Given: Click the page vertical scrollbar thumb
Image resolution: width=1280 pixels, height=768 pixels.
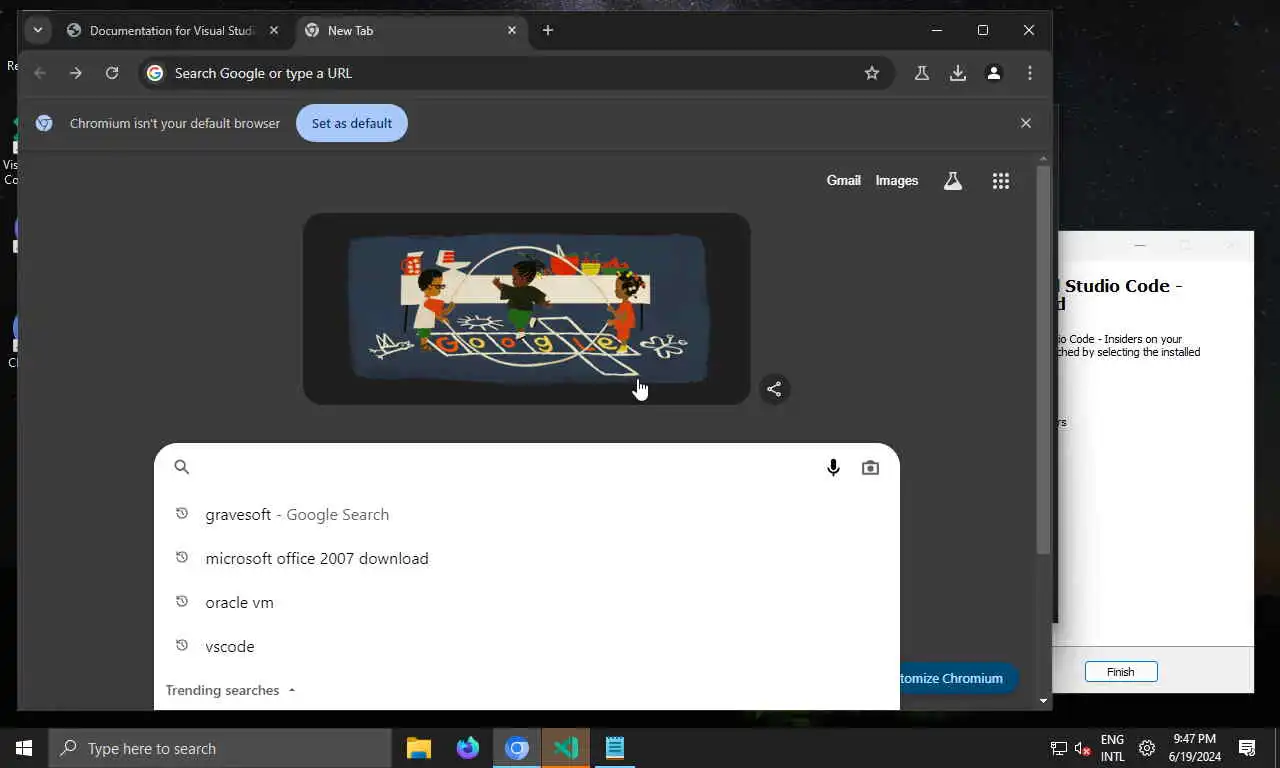Looking at the screenshot, I should (x=1043, y=360).
